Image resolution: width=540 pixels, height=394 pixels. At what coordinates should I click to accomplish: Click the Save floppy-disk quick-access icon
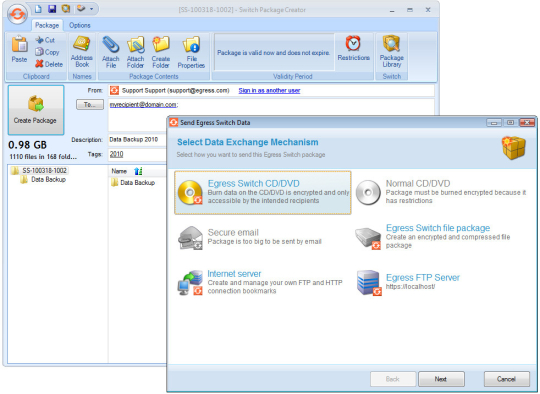52,9
